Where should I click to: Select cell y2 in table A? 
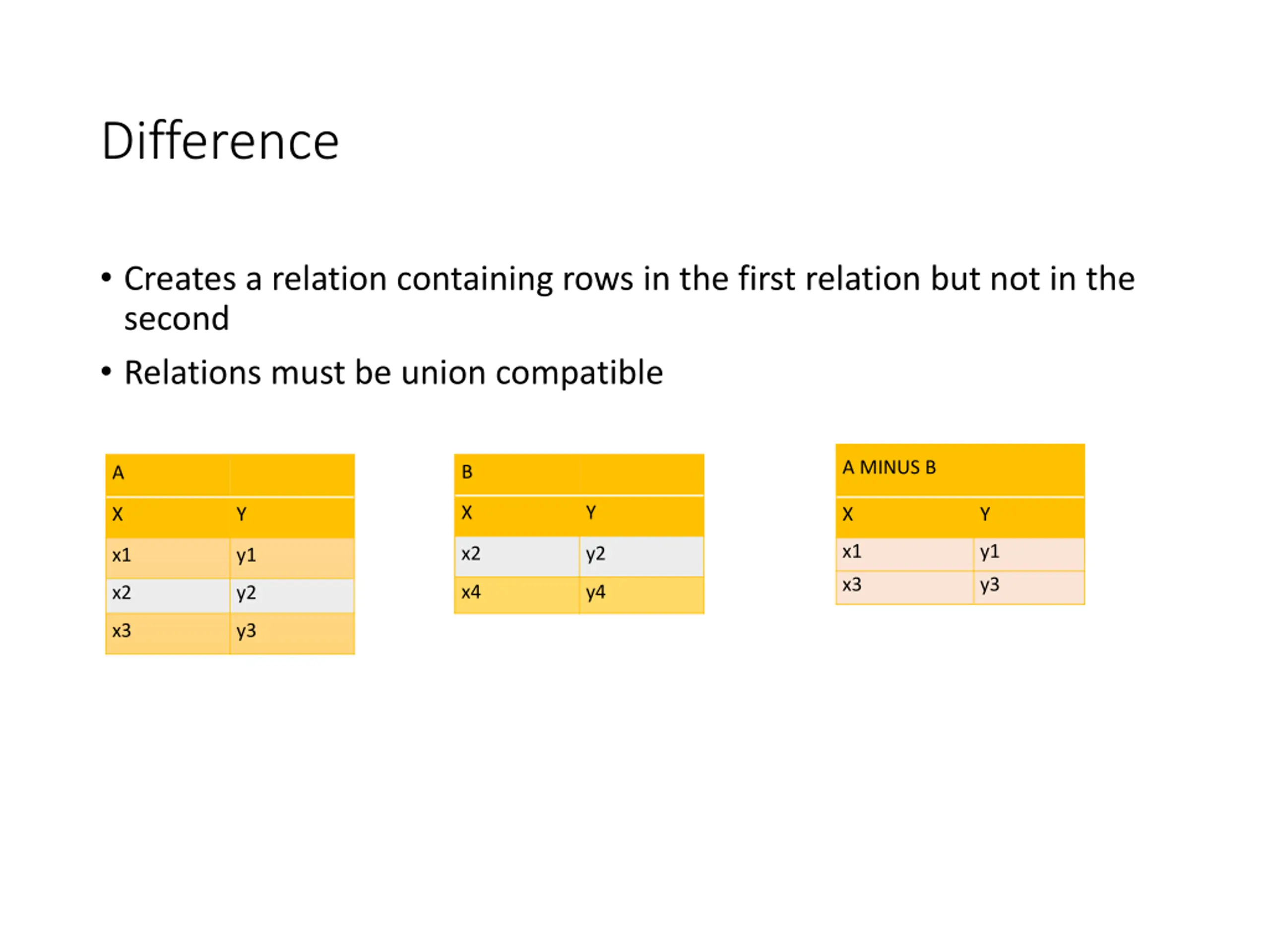click(x=292, y=595)
